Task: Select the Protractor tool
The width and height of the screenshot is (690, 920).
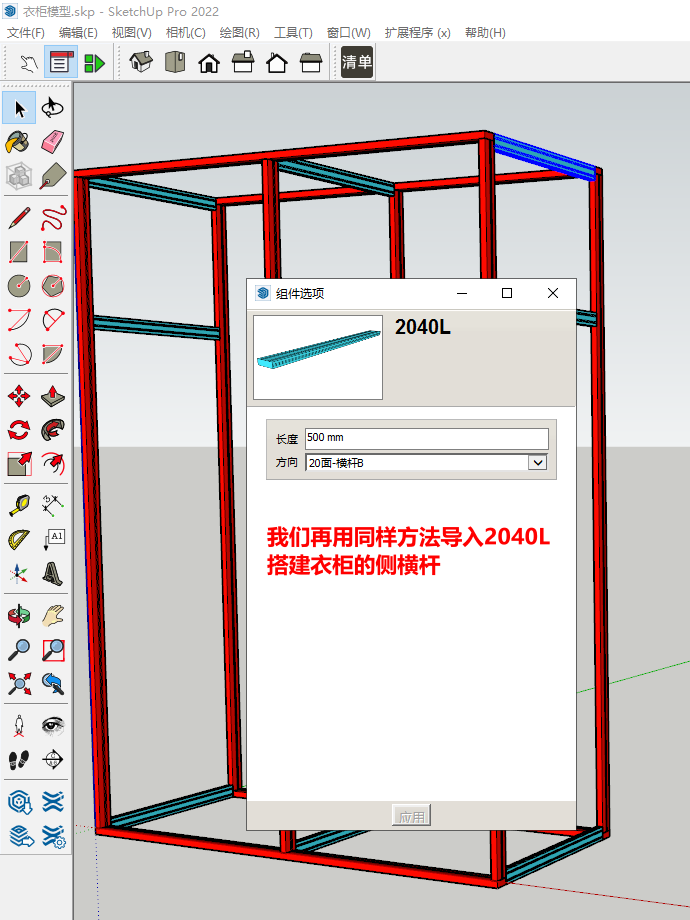Action: [x=18, y=540]
